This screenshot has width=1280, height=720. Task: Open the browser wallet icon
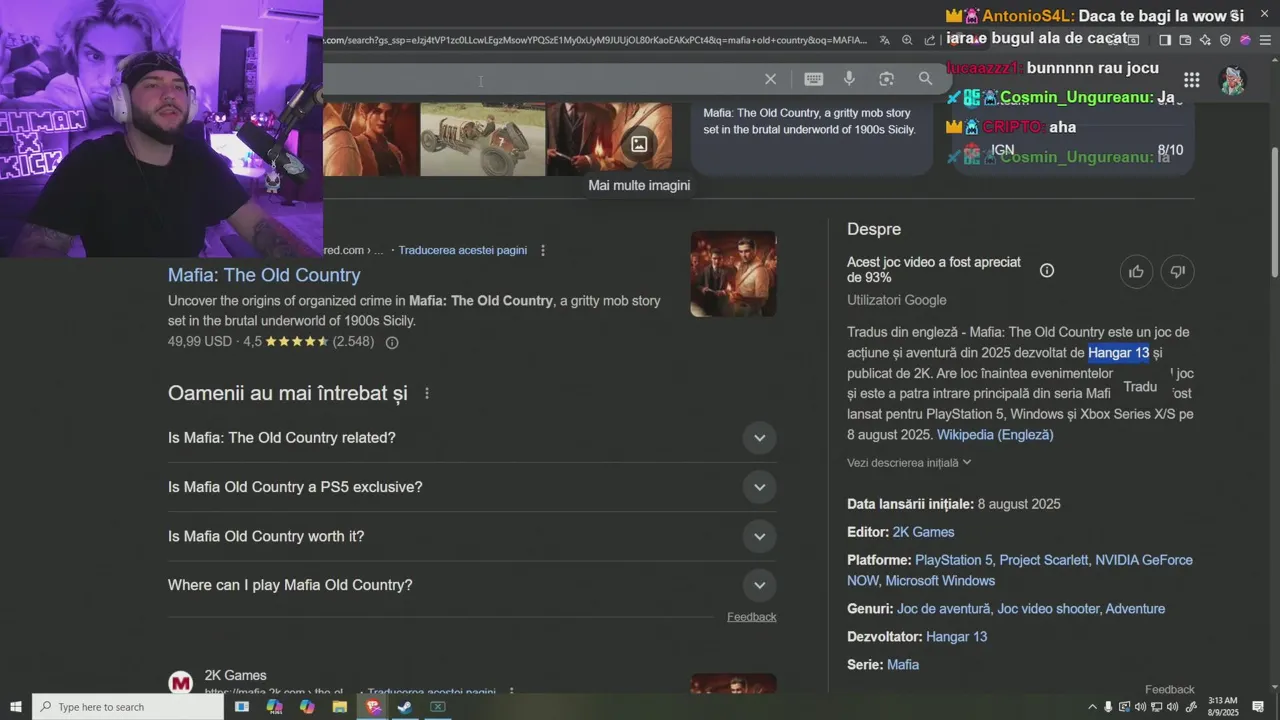click(x=1185, y=40)
